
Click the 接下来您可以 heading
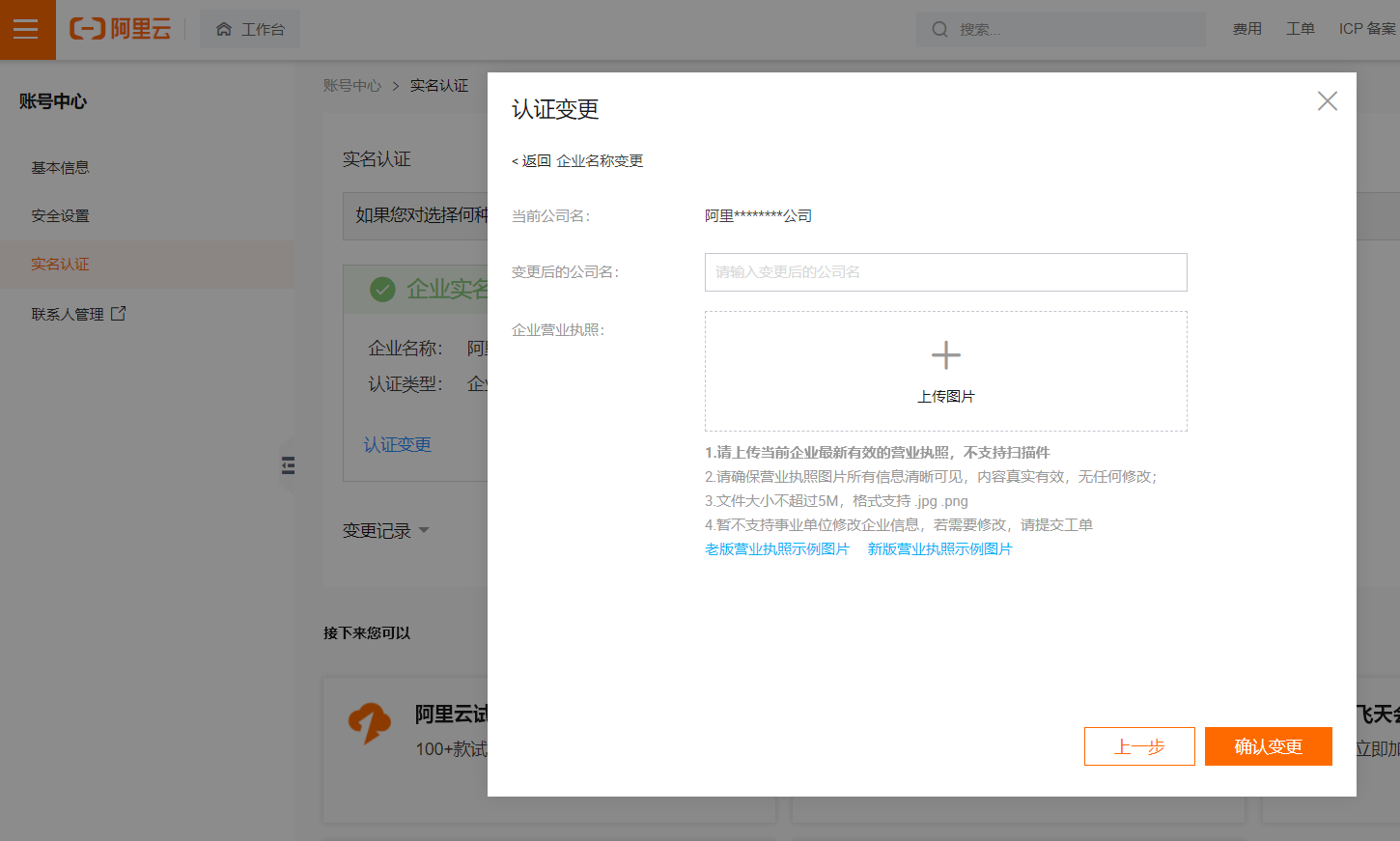[x=367, y=632]
